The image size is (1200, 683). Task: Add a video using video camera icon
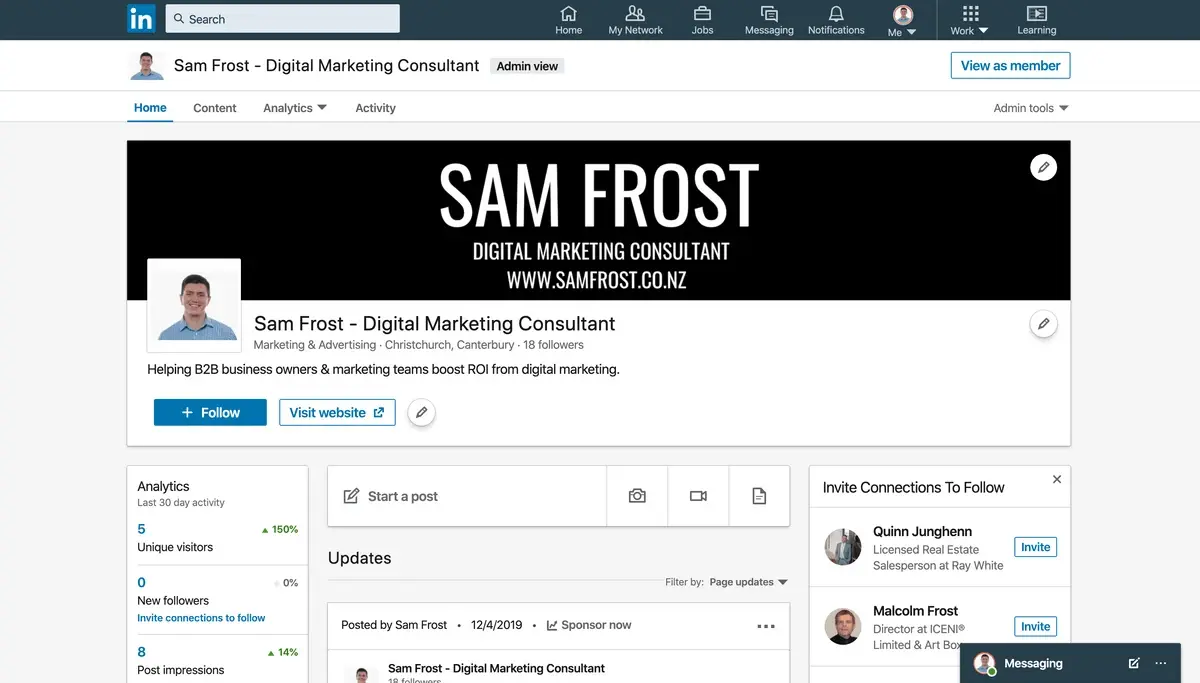click(x=698, y=496)
